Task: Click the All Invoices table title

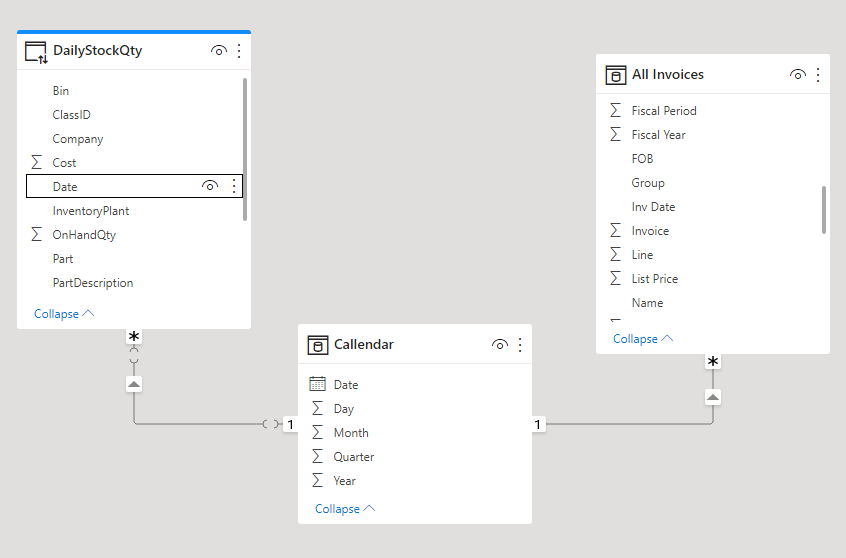Action: coord(668,74)
